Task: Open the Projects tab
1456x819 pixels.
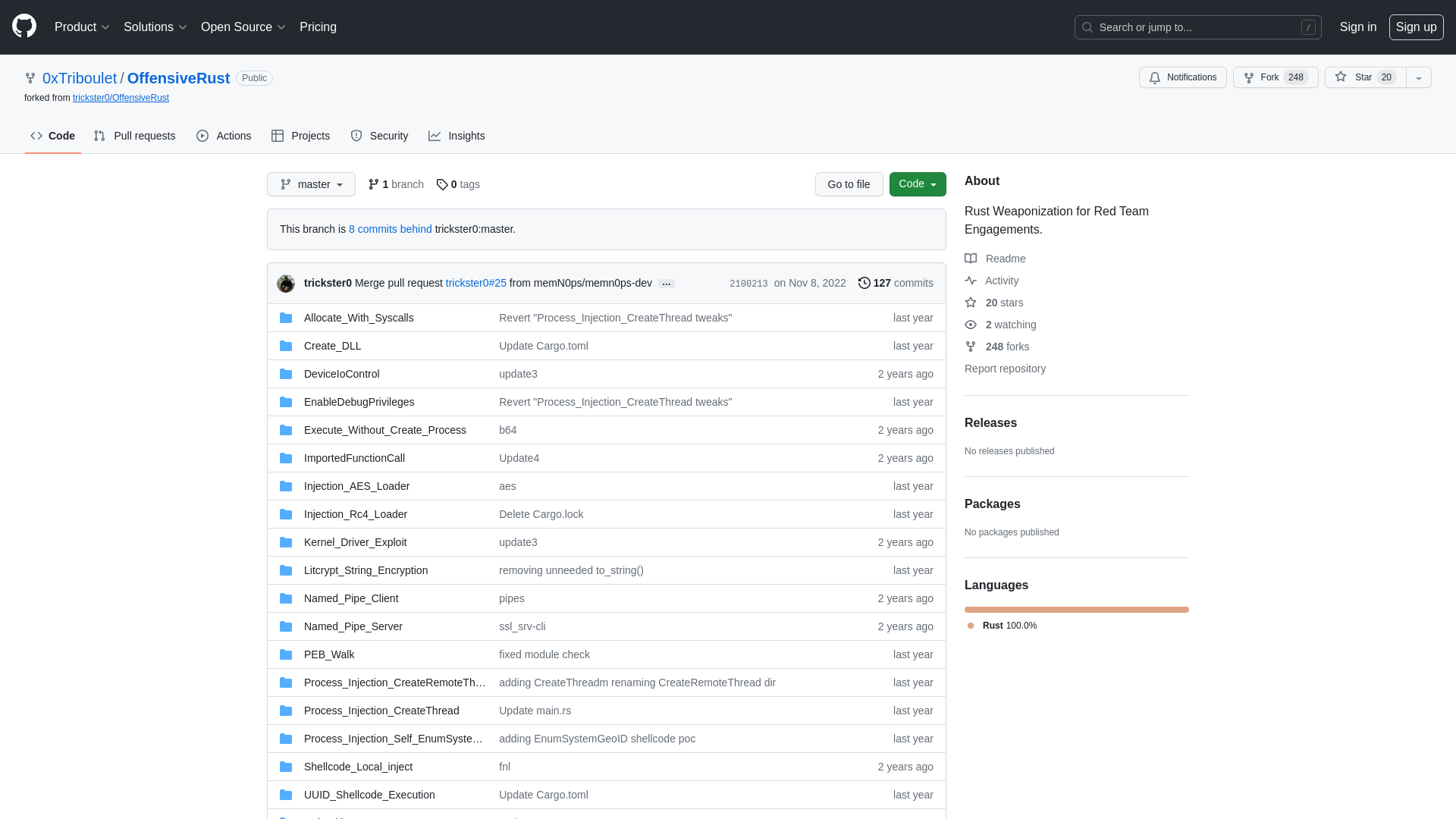Action: (x=300, y=136)
